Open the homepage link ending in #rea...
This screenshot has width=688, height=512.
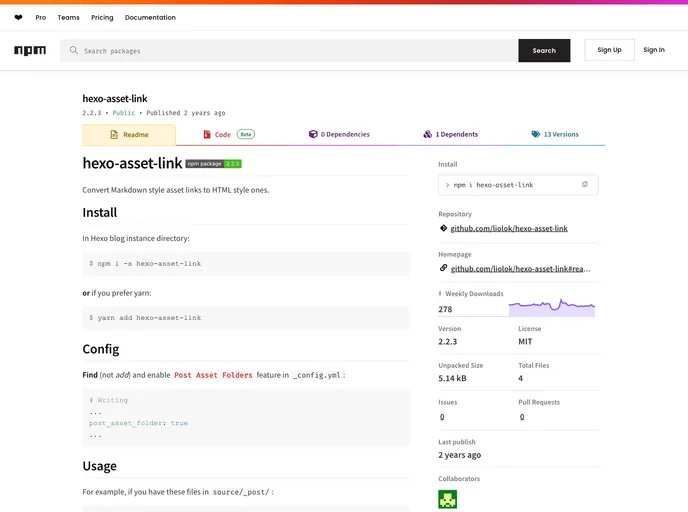click(520, 269)
